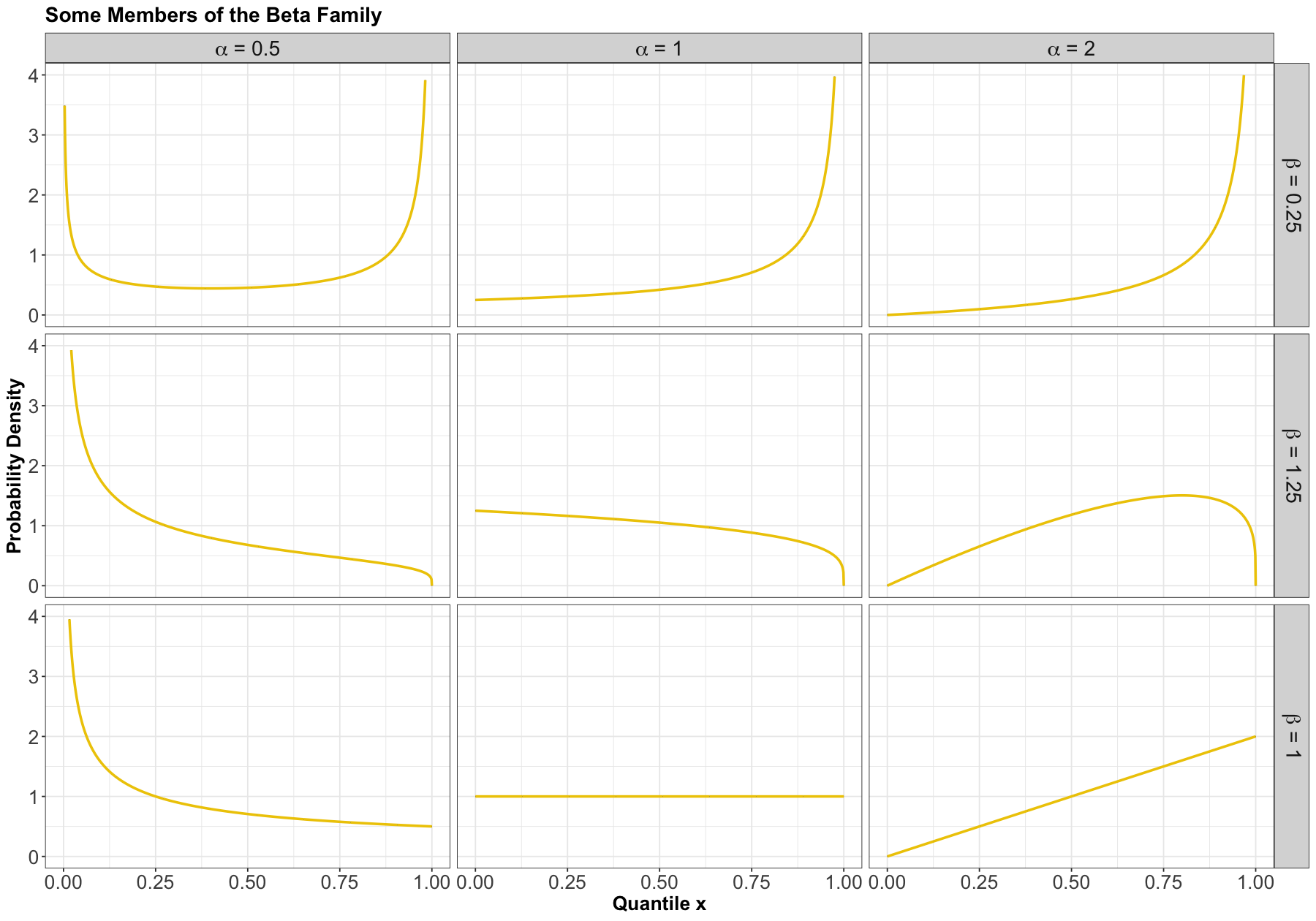Image resolution: width=1316 pixels, height=921 pixels.
Task: Select the α = 2 column header strip
Action: [x=1071, y=48]
